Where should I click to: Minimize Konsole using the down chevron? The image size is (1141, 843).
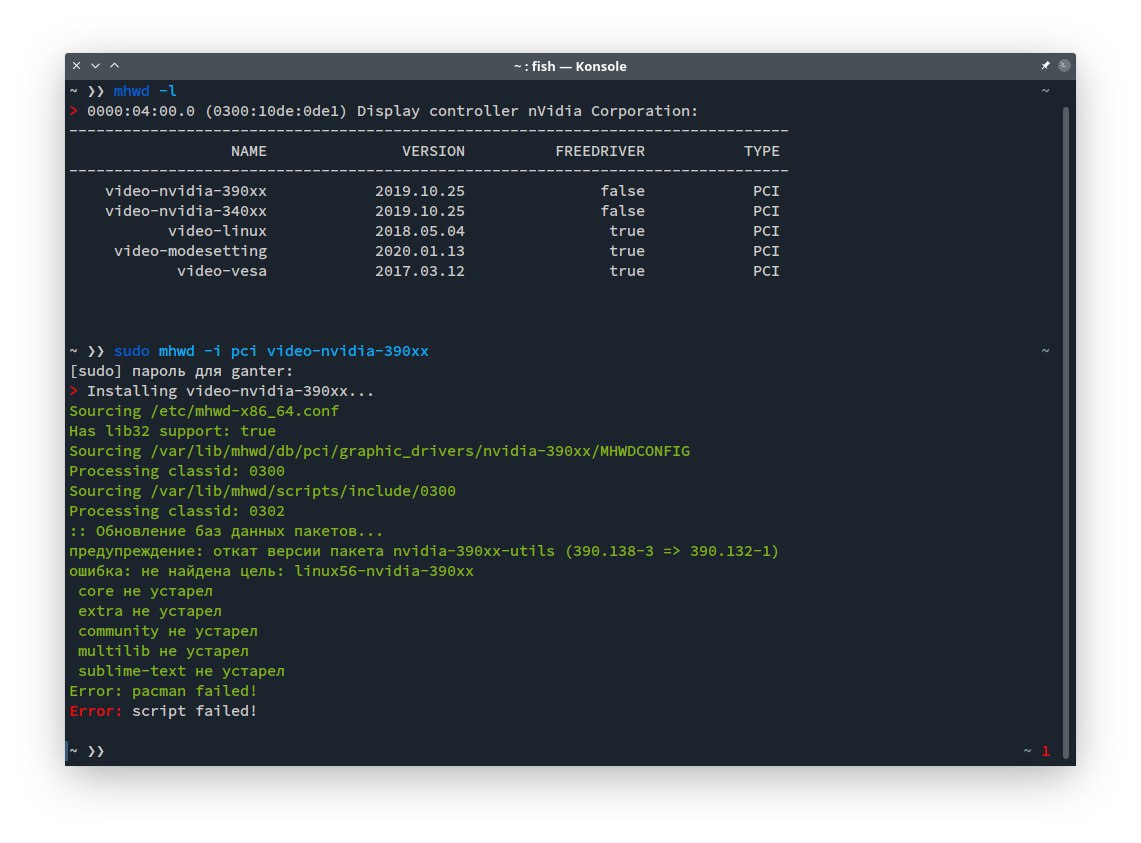pos(95,66)
